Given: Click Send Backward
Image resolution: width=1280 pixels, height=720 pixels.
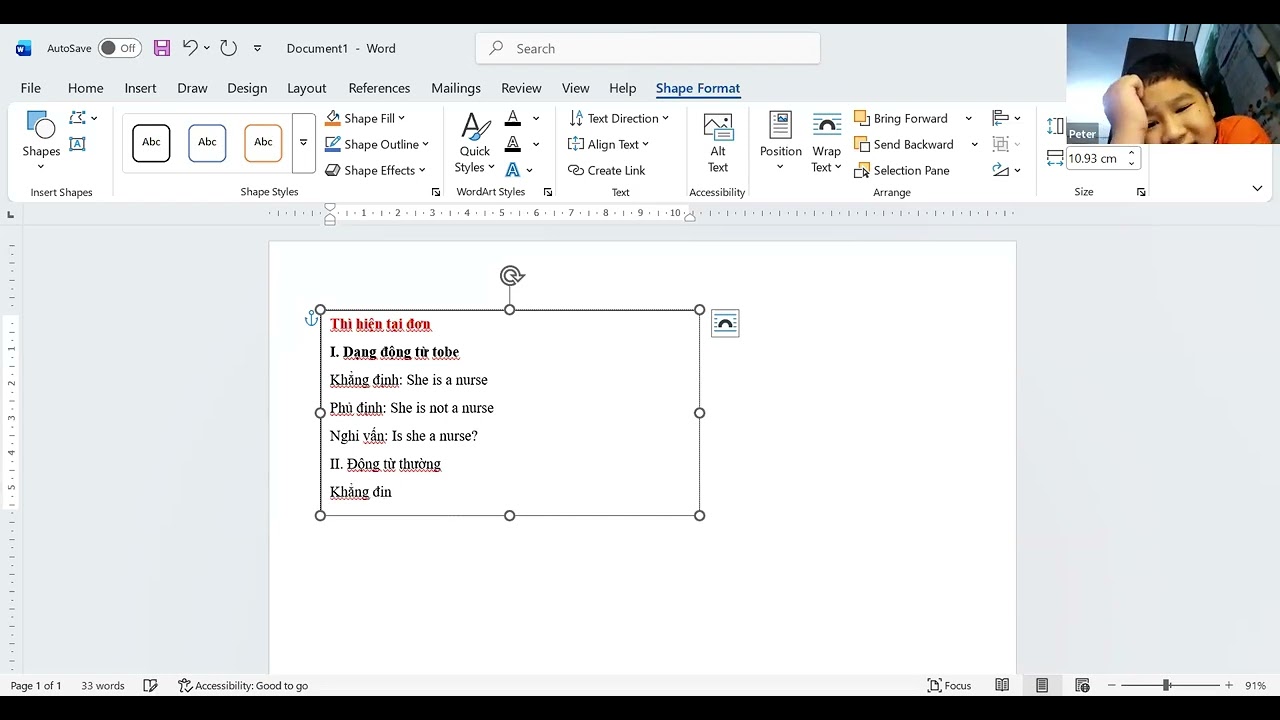Looking at the screenshot, I should [x=904, y=144].
